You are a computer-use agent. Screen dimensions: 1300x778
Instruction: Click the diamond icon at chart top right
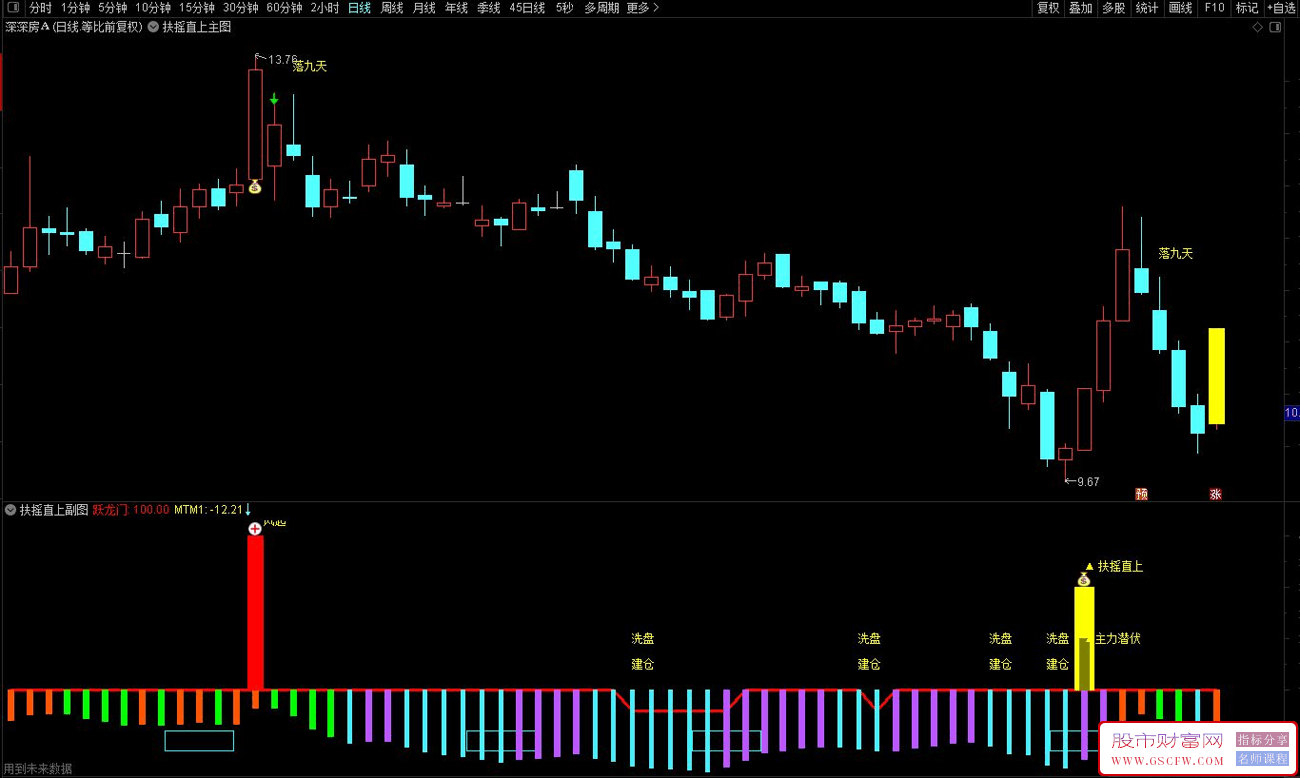pyautogui.click(x=1257, y=27)
